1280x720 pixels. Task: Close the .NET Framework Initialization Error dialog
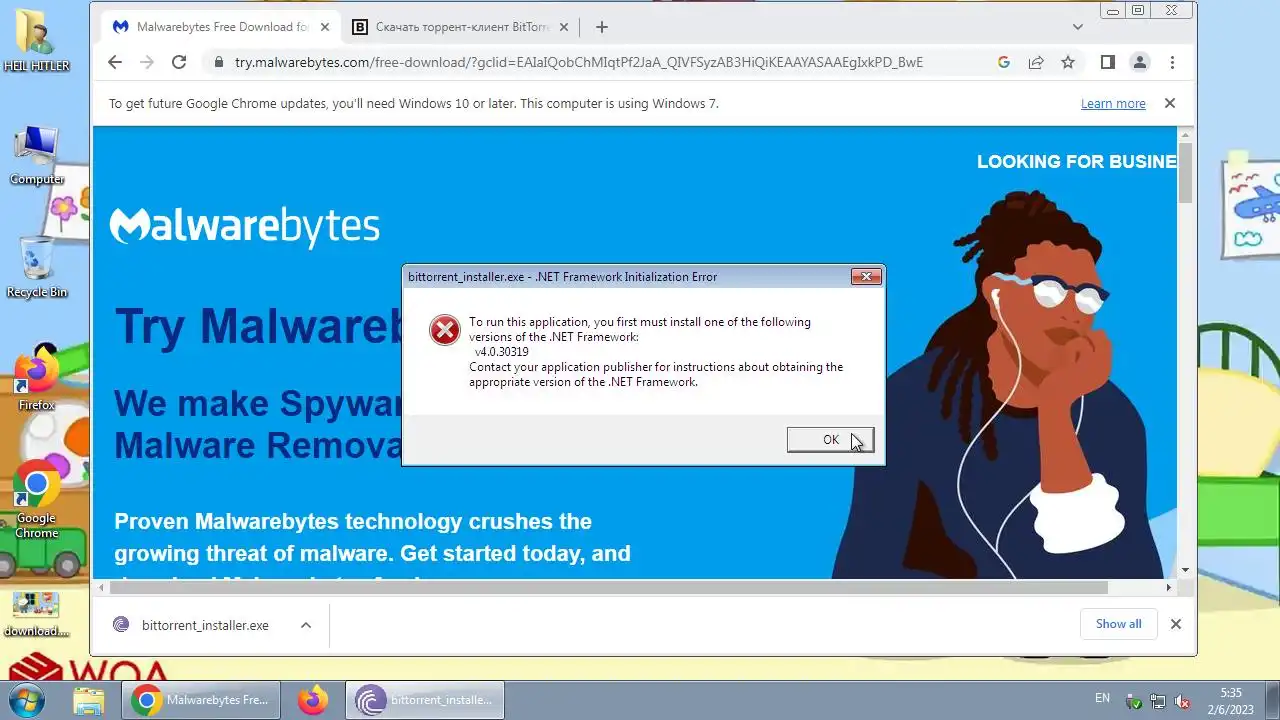tap(866, 277)
